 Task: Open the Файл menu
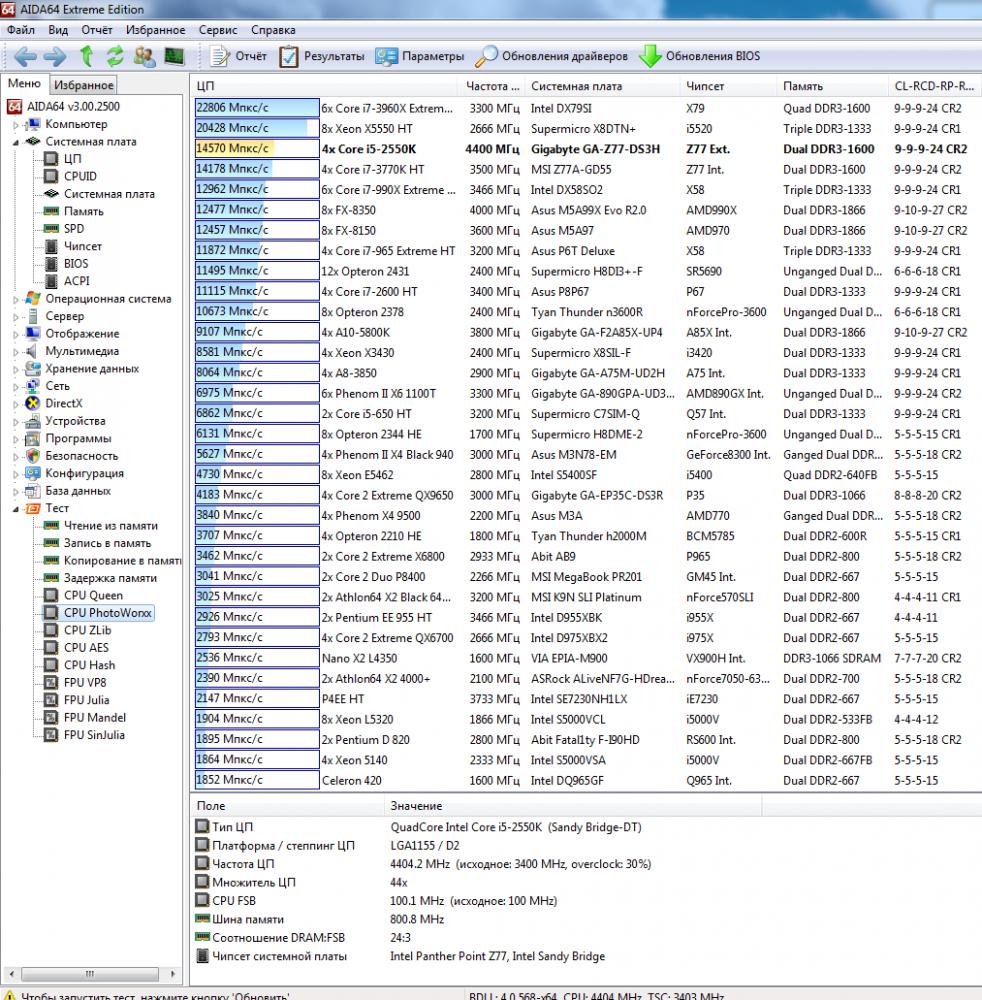tap(21, 30)
